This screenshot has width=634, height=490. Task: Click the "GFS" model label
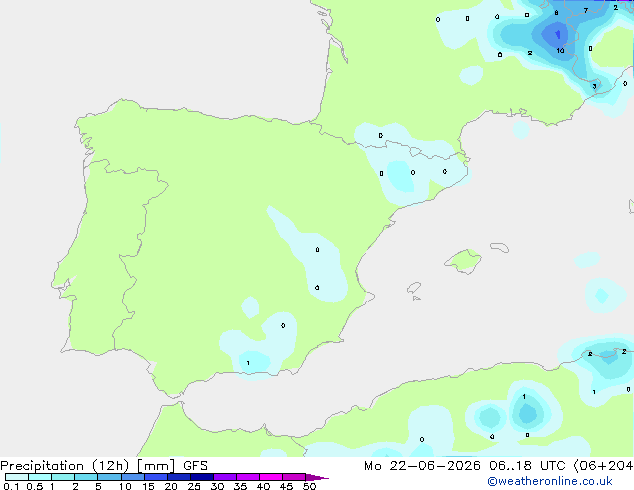pos(195,466)
